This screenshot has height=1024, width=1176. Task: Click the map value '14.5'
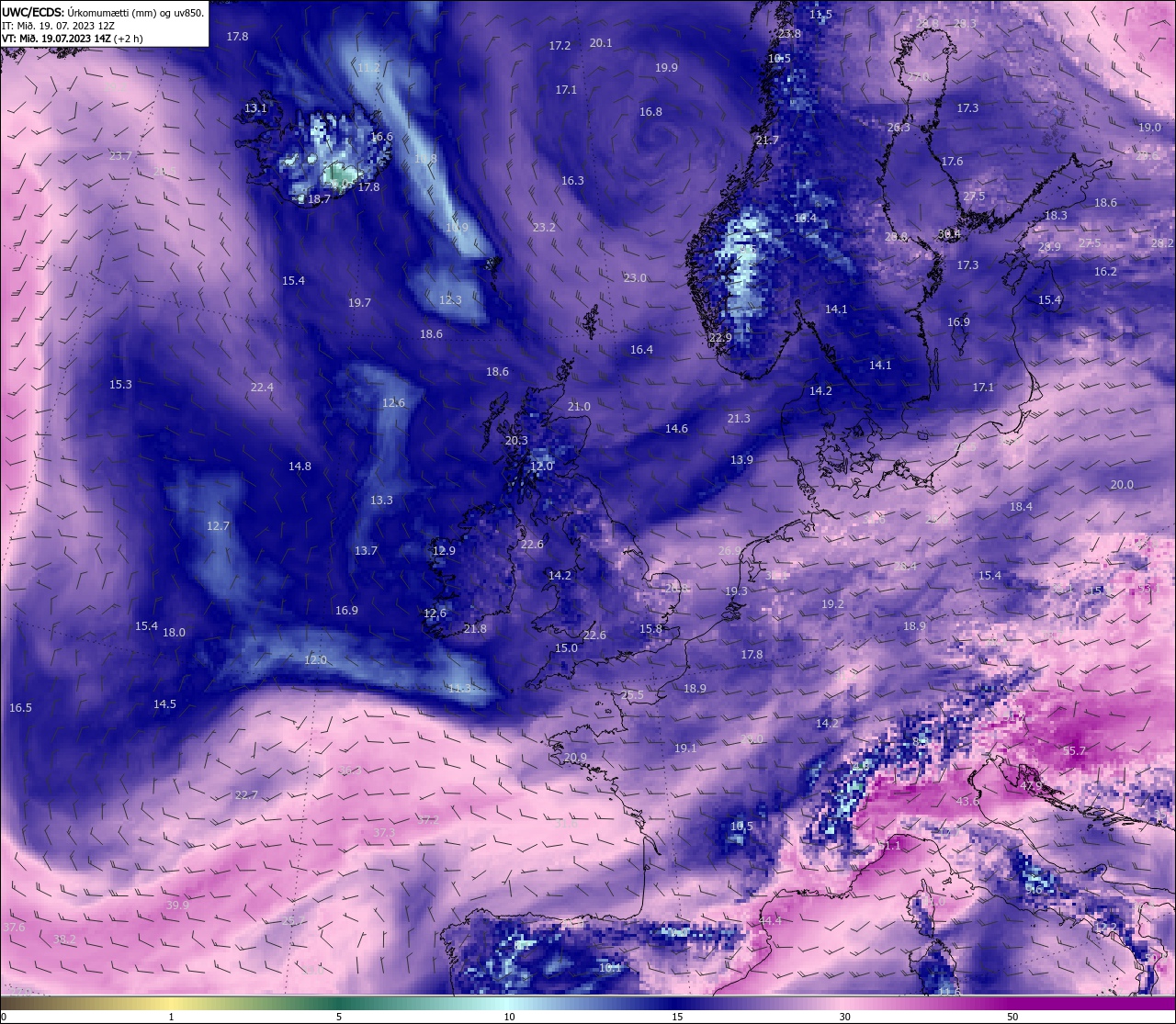tap(164, 703)
